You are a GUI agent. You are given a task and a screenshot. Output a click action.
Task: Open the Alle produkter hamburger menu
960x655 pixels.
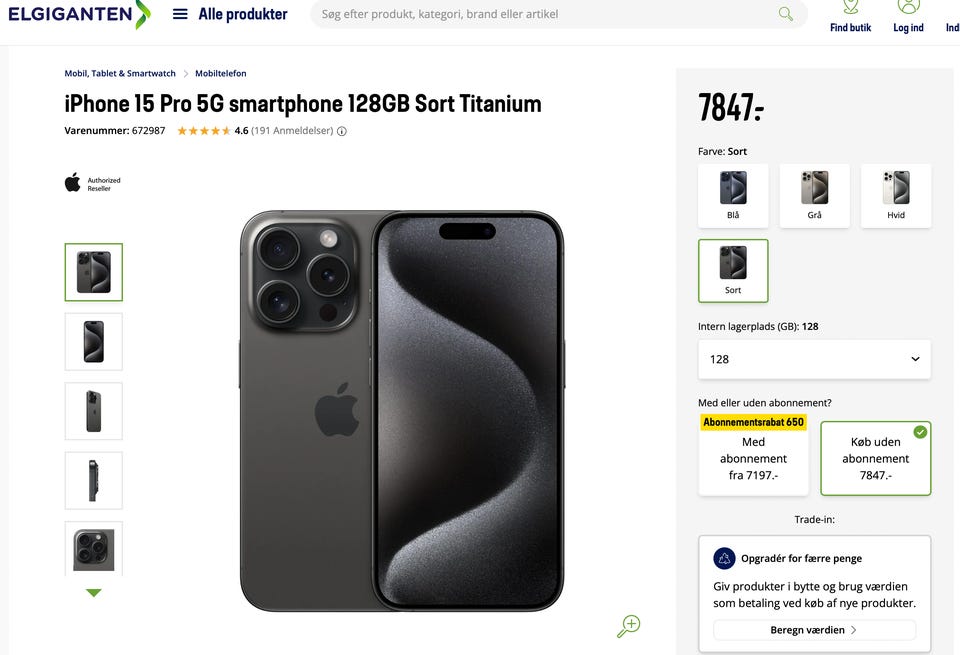tap(180, 14)
